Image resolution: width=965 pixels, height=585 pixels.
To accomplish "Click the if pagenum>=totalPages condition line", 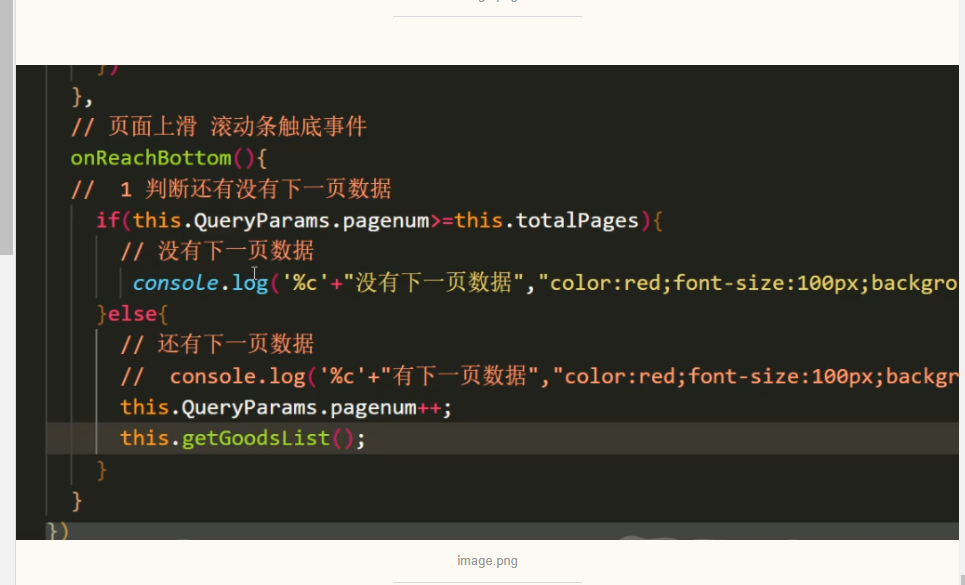I will coord(379,220).
